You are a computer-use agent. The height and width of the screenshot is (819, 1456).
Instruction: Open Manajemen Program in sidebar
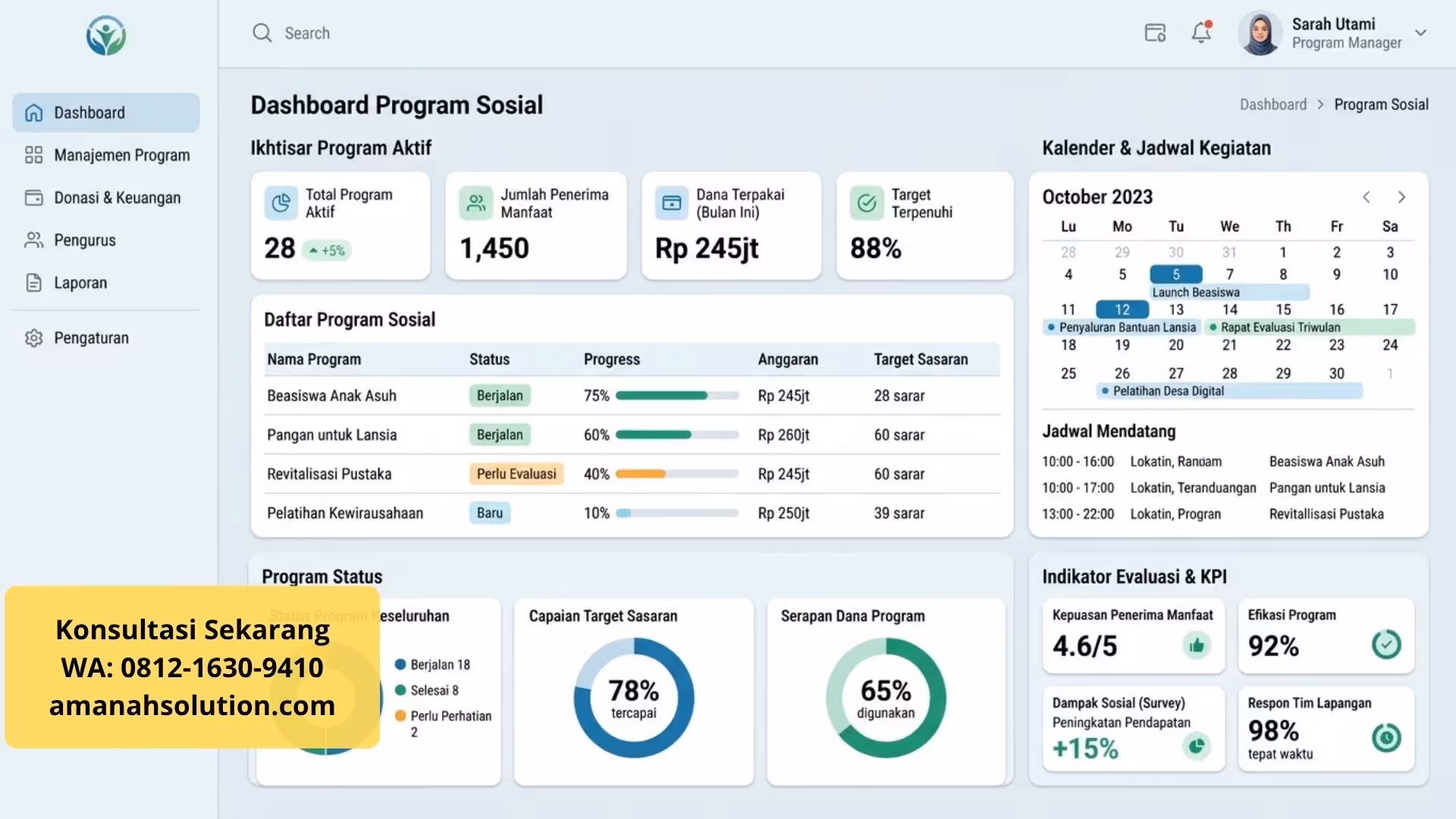click(106, 155)
